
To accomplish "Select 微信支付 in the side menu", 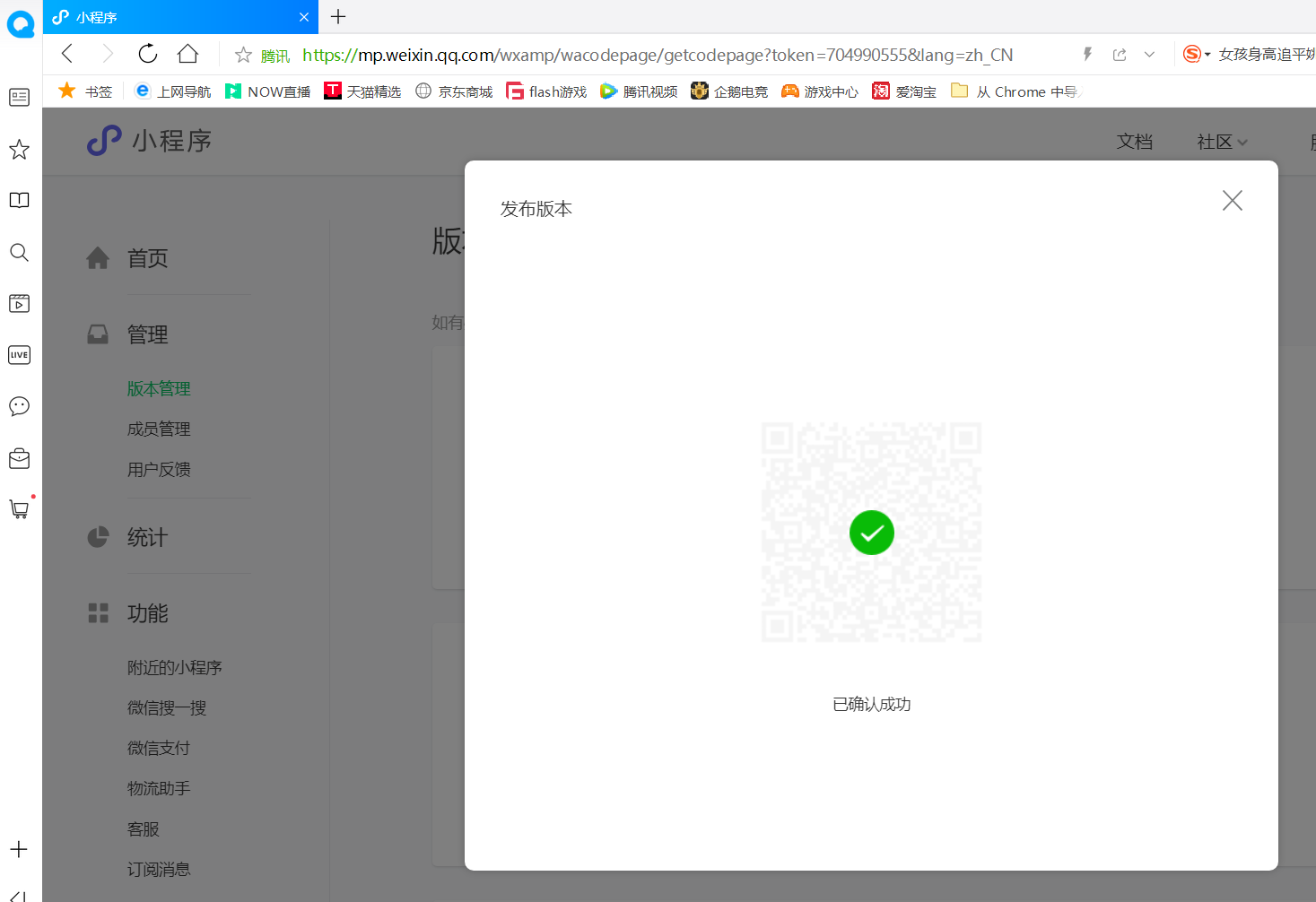I will point(159,748).
